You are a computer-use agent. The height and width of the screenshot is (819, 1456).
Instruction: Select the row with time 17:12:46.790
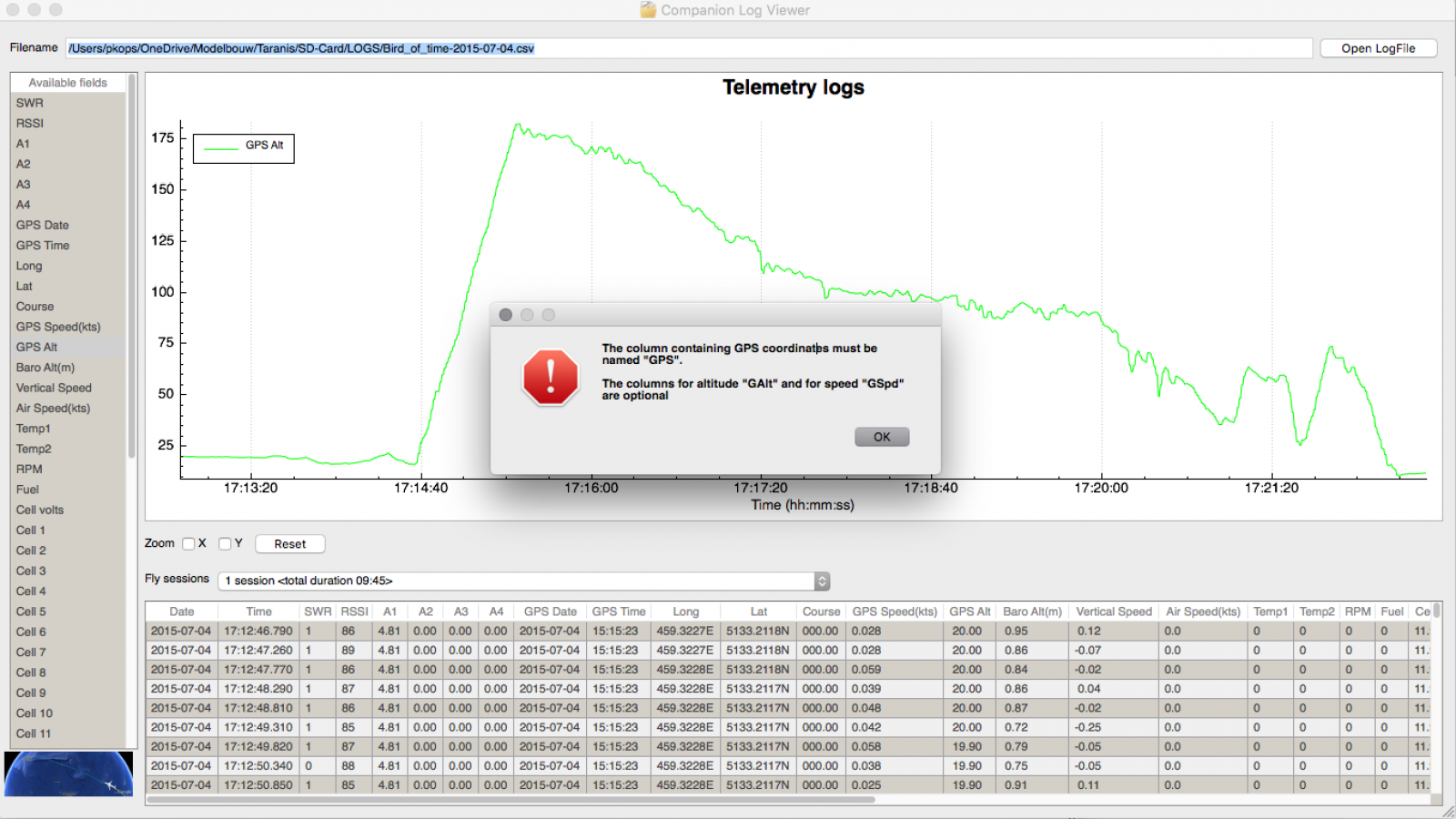[x=788, y=631]
